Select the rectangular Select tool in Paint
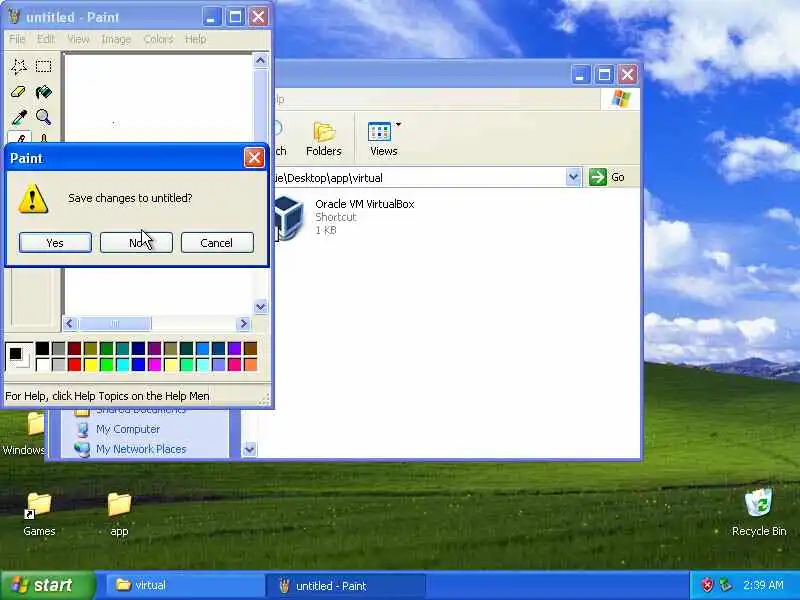800x600 pixels. click(x=43, y=66)
